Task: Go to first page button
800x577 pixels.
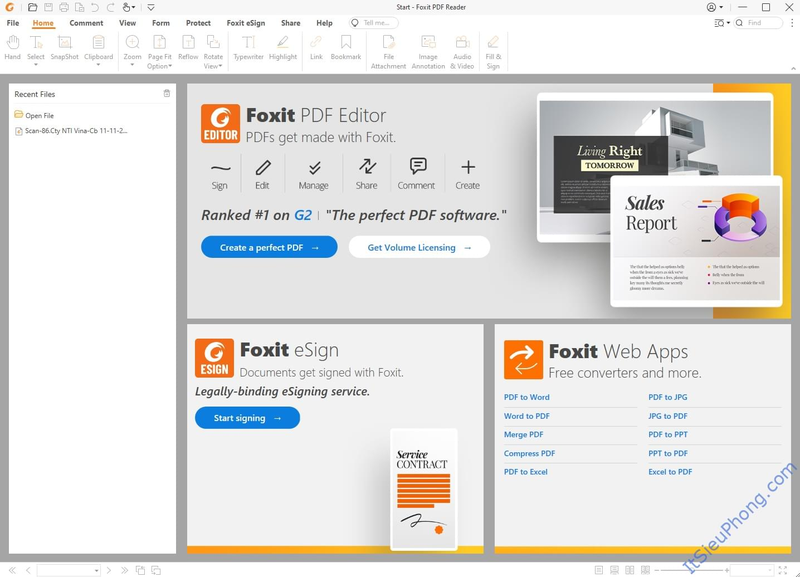Action: tap(12, 570)
